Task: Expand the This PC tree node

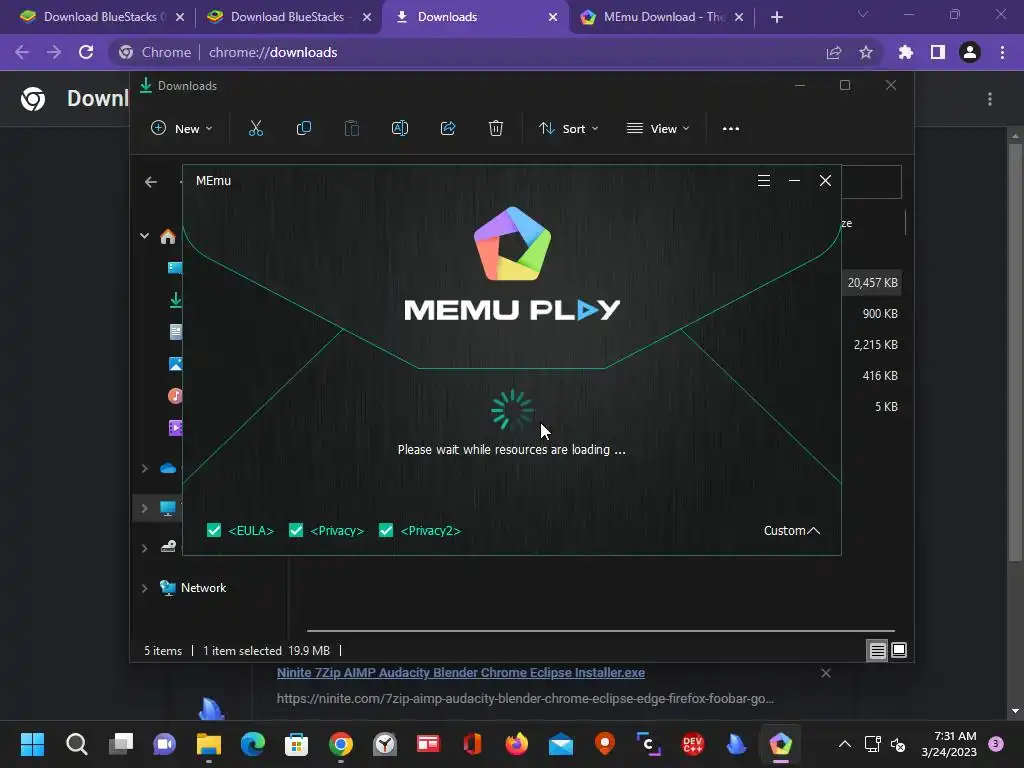Action: pos(144,508)
